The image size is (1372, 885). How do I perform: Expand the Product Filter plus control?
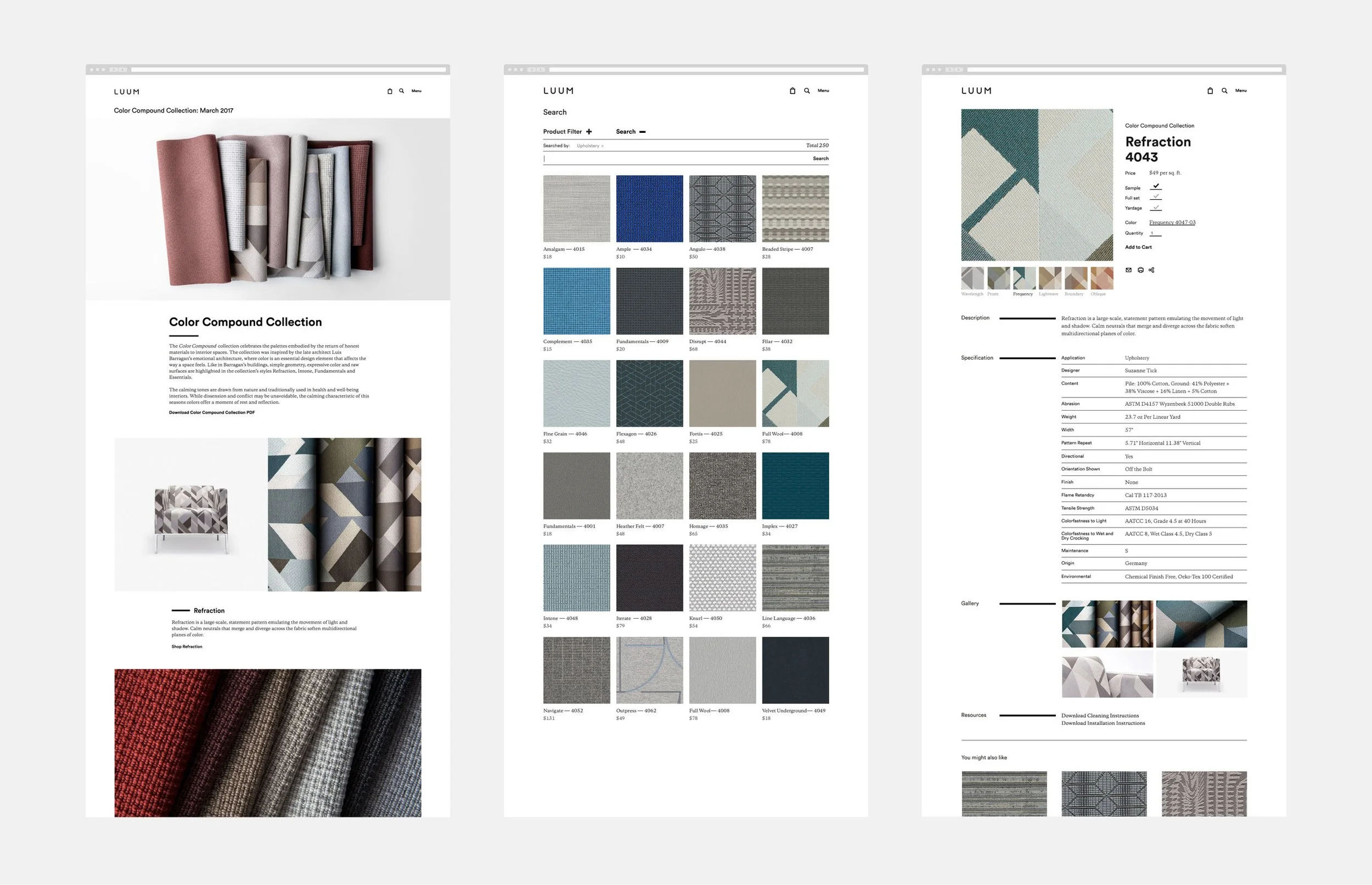tap(589, 132)
